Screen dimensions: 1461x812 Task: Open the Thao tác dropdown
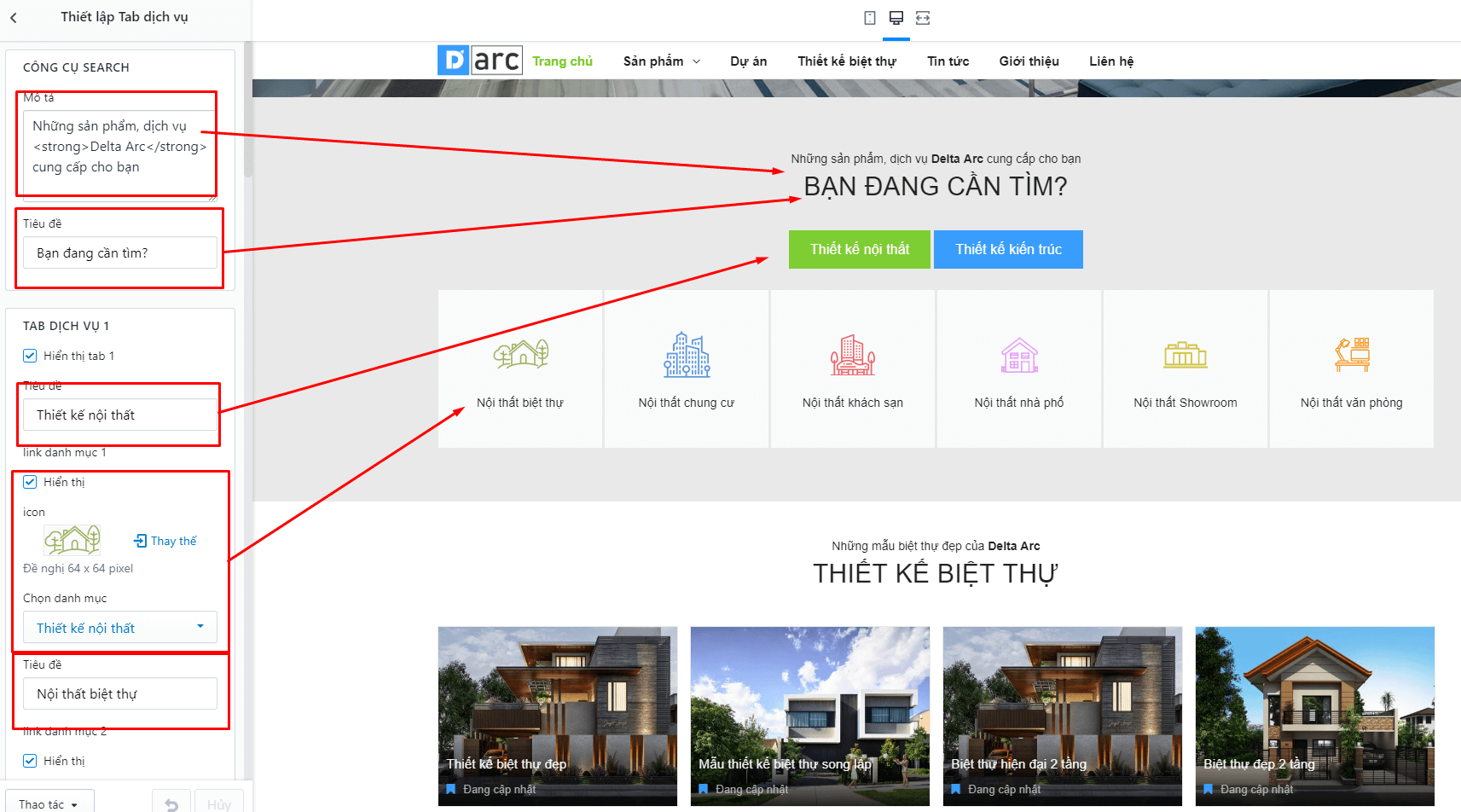[x=48, y=804]
